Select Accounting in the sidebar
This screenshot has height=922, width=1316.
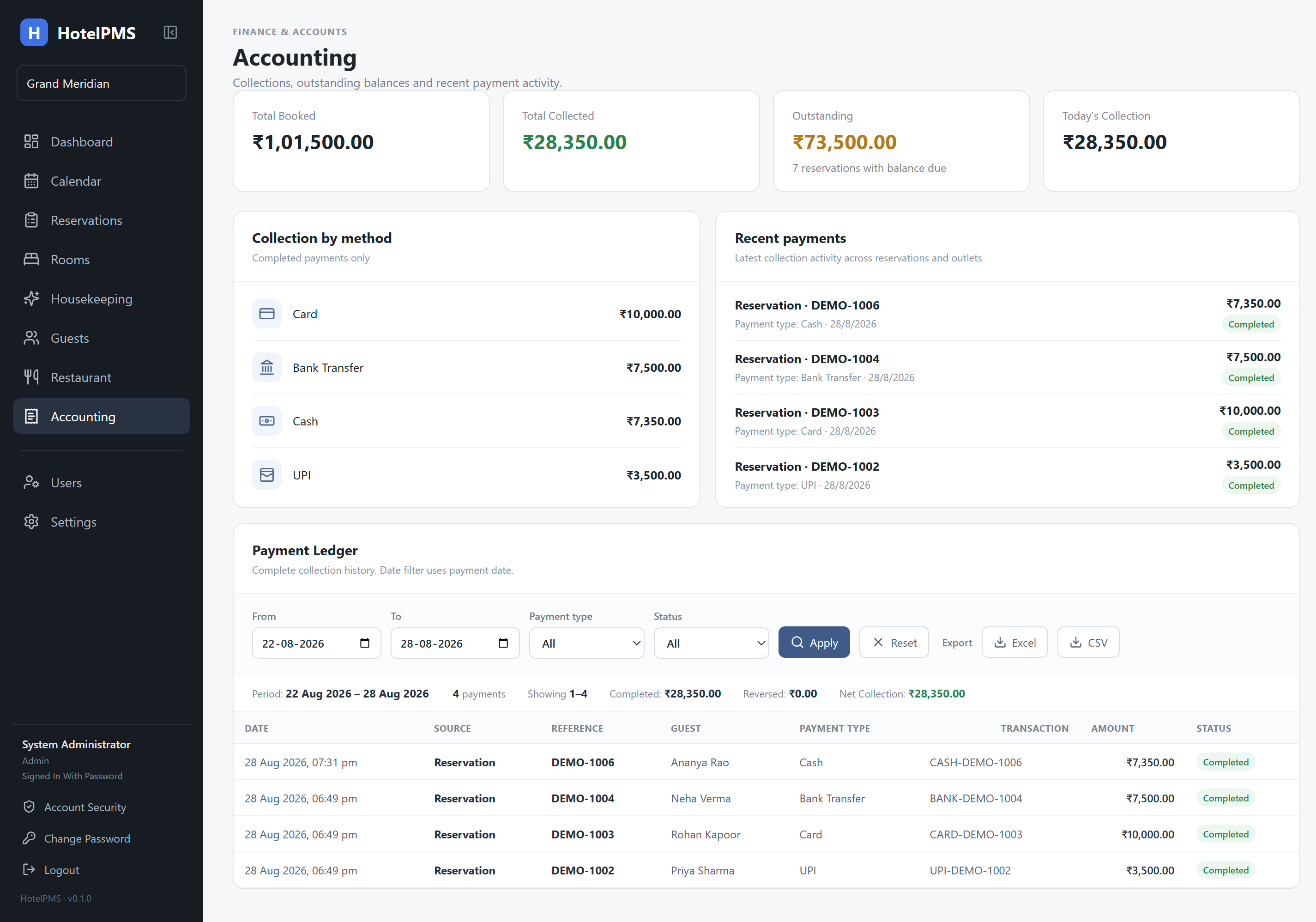pos(102,417)
